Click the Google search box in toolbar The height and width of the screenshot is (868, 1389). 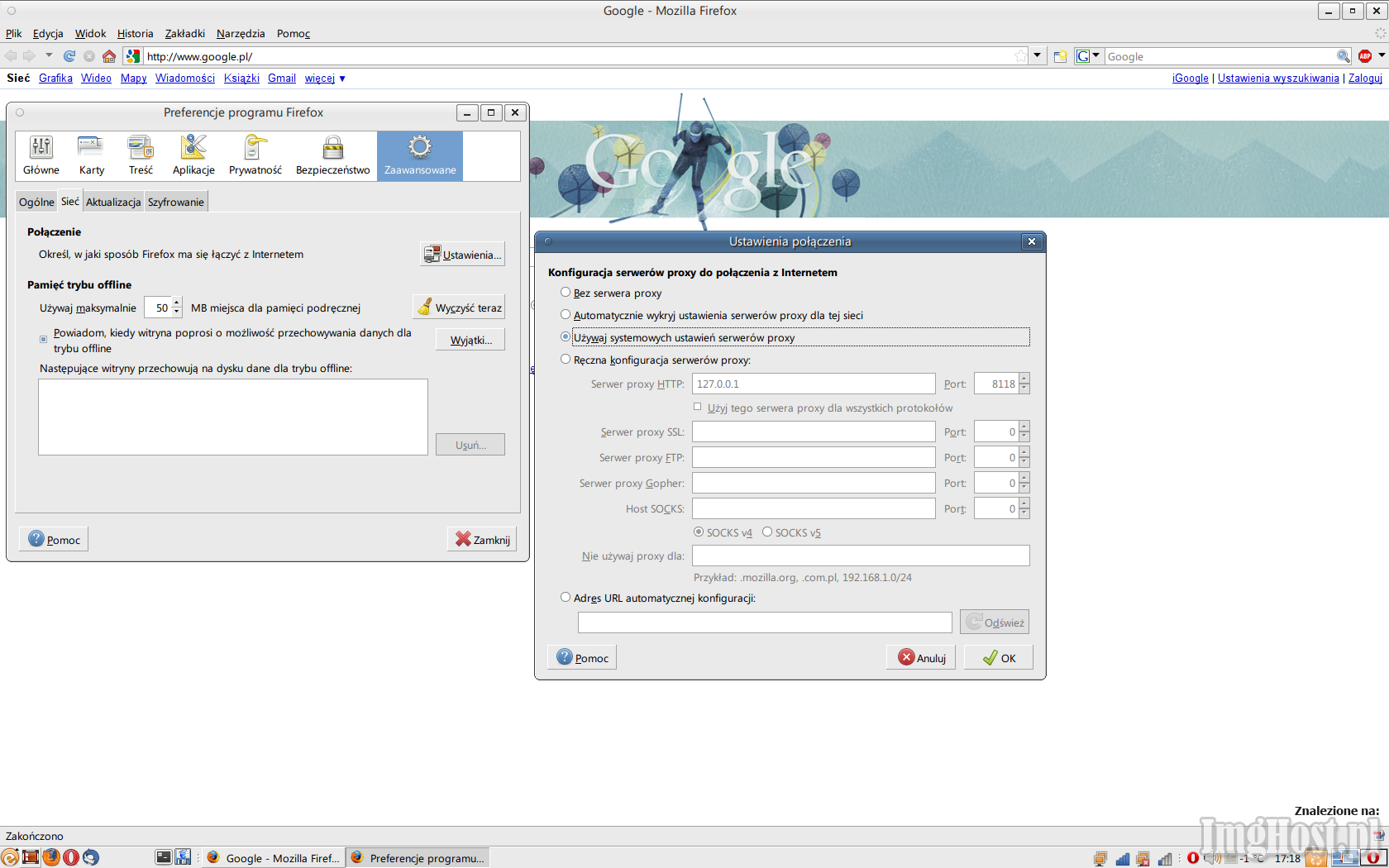tap(1220, 56)
